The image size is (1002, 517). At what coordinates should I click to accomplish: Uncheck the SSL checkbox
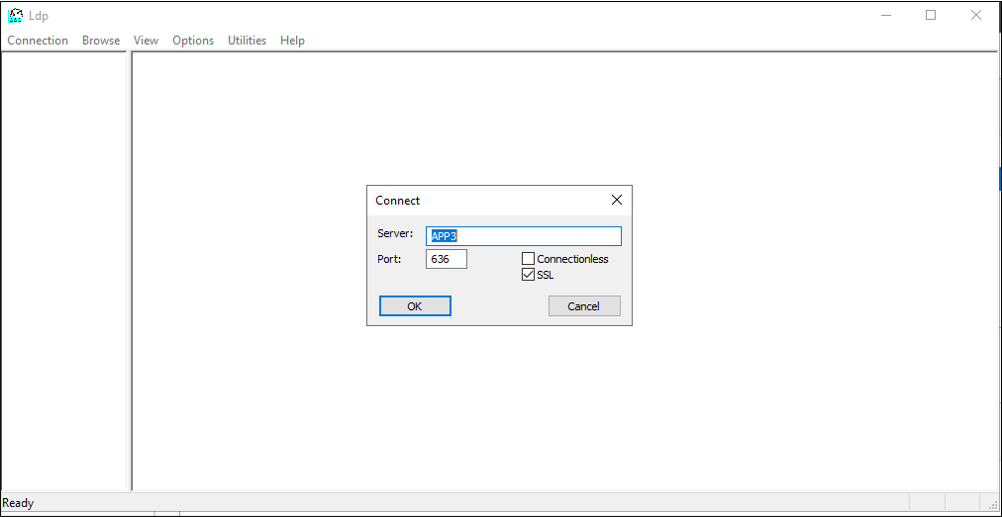click(529, 274)
